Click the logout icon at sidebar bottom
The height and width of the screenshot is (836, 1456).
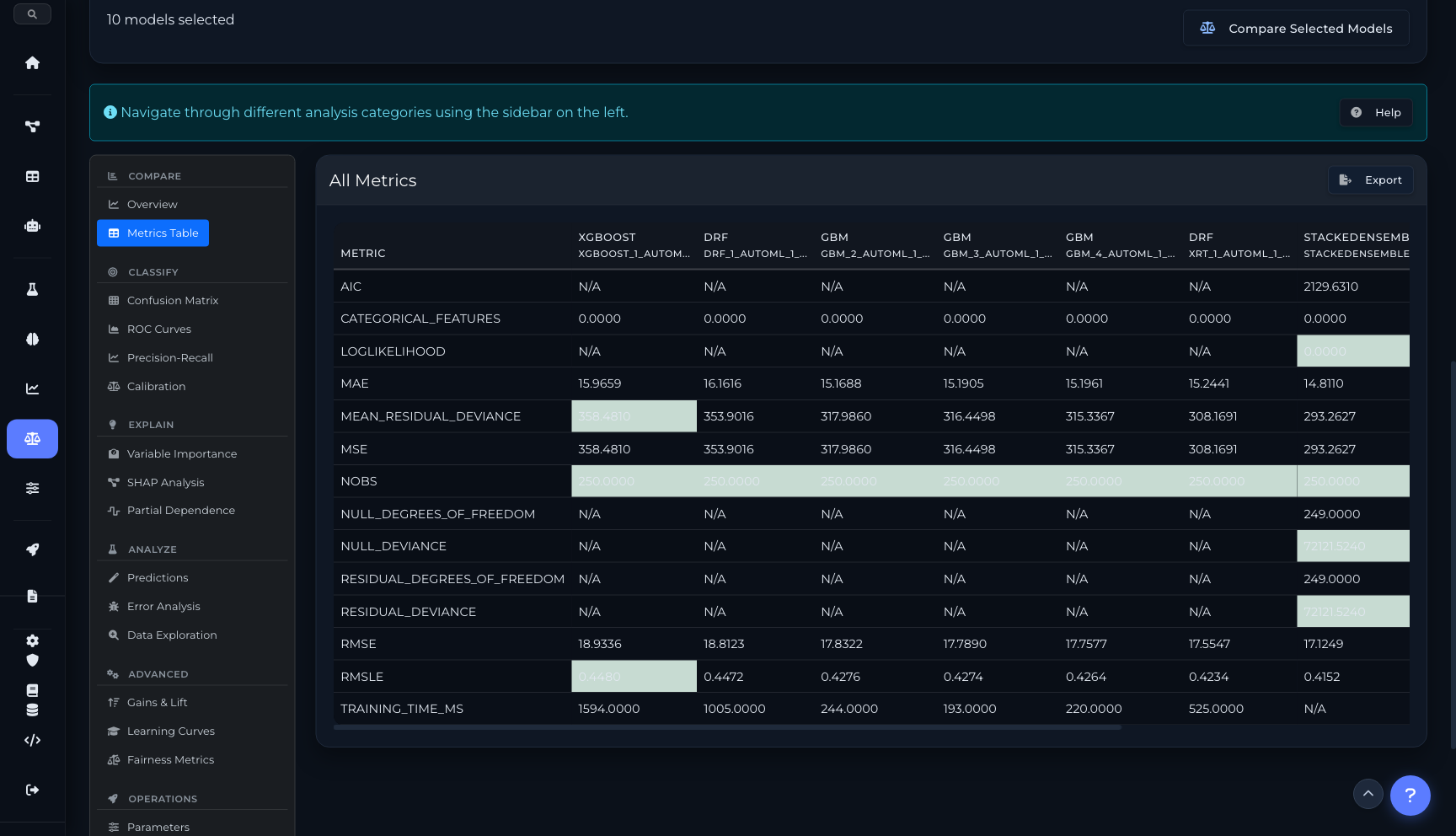tap(32, 790)
